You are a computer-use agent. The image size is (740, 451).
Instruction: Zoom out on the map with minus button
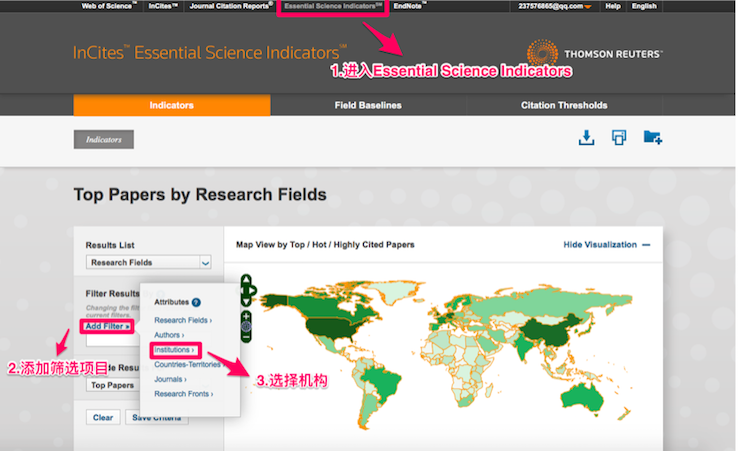tap(247, 337)
